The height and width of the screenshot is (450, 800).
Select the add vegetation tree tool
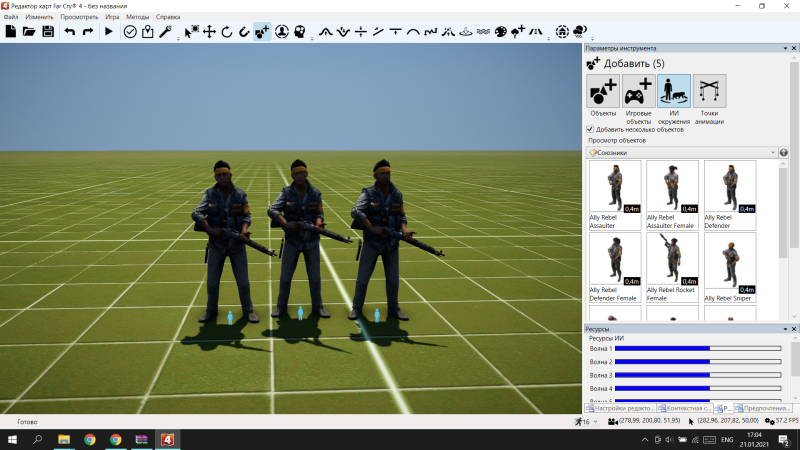518,32
